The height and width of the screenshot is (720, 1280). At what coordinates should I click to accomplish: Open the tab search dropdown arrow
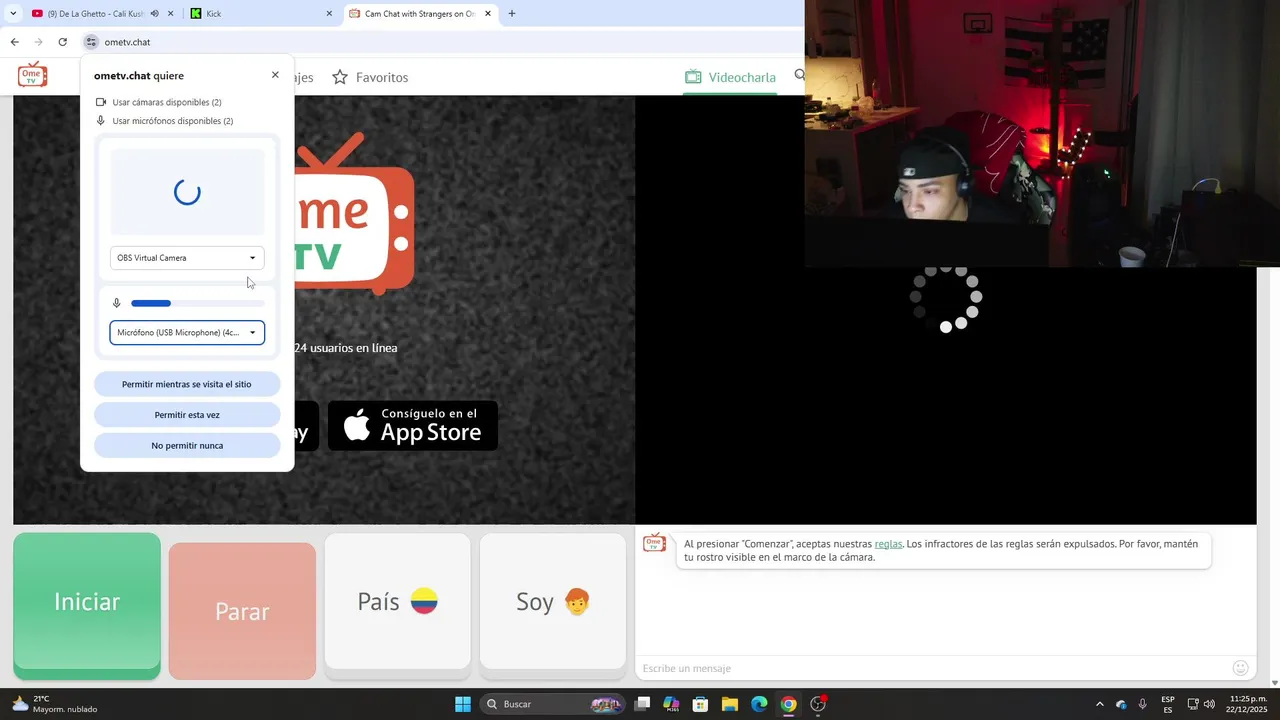[13, 14]
